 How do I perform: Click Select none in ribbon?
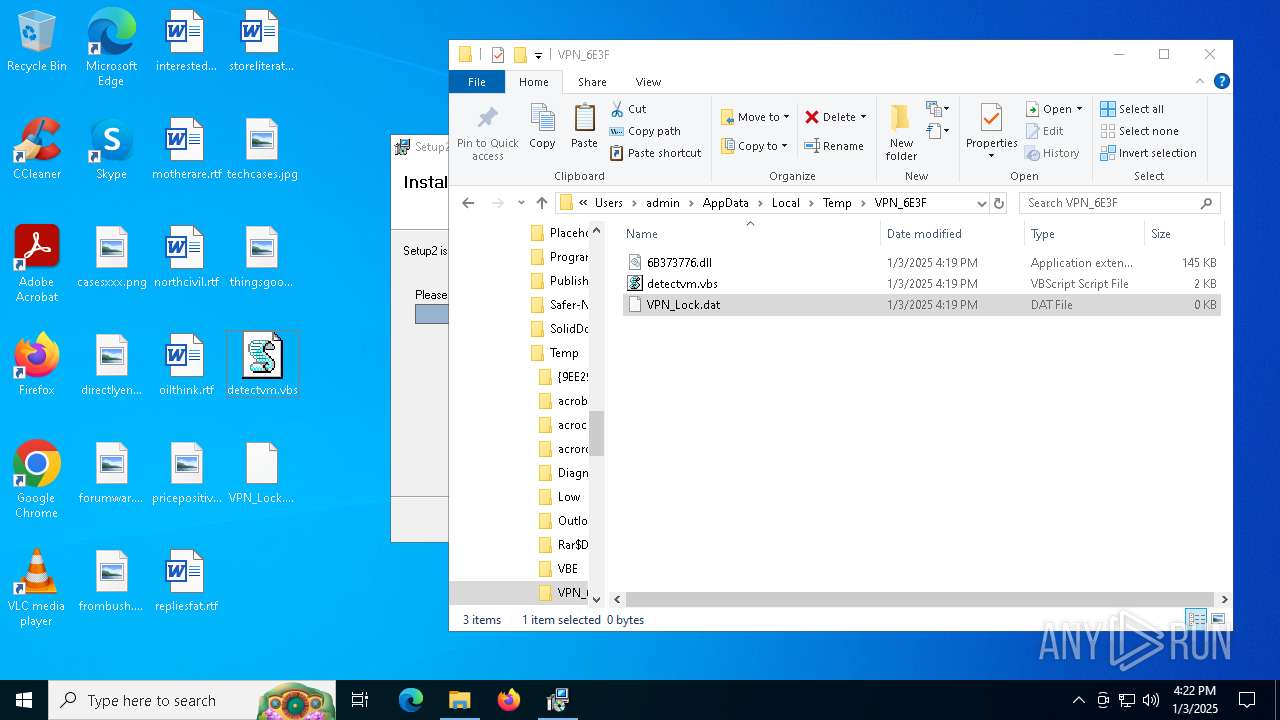[x=1139, y=131]
